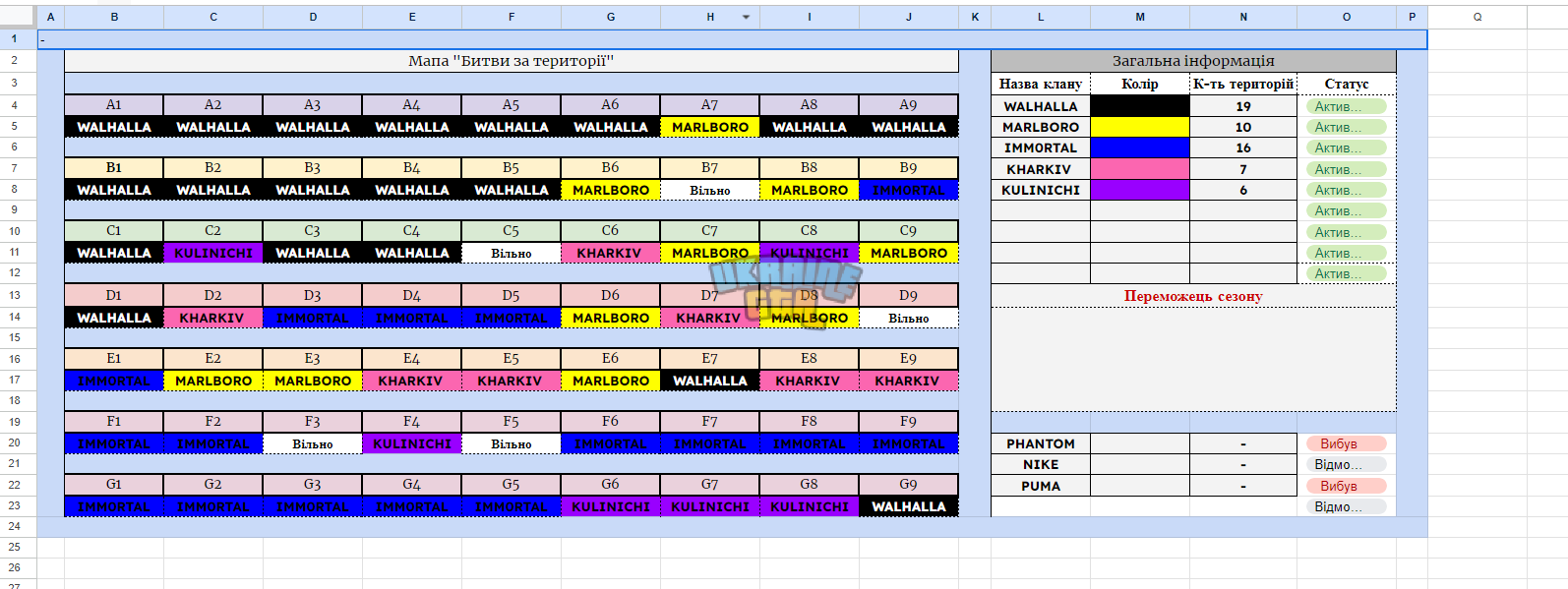This screenshot has width=1568, height=589.
Task: Select the MARLBORO cell under territory A7
Action: click(710, 127)
